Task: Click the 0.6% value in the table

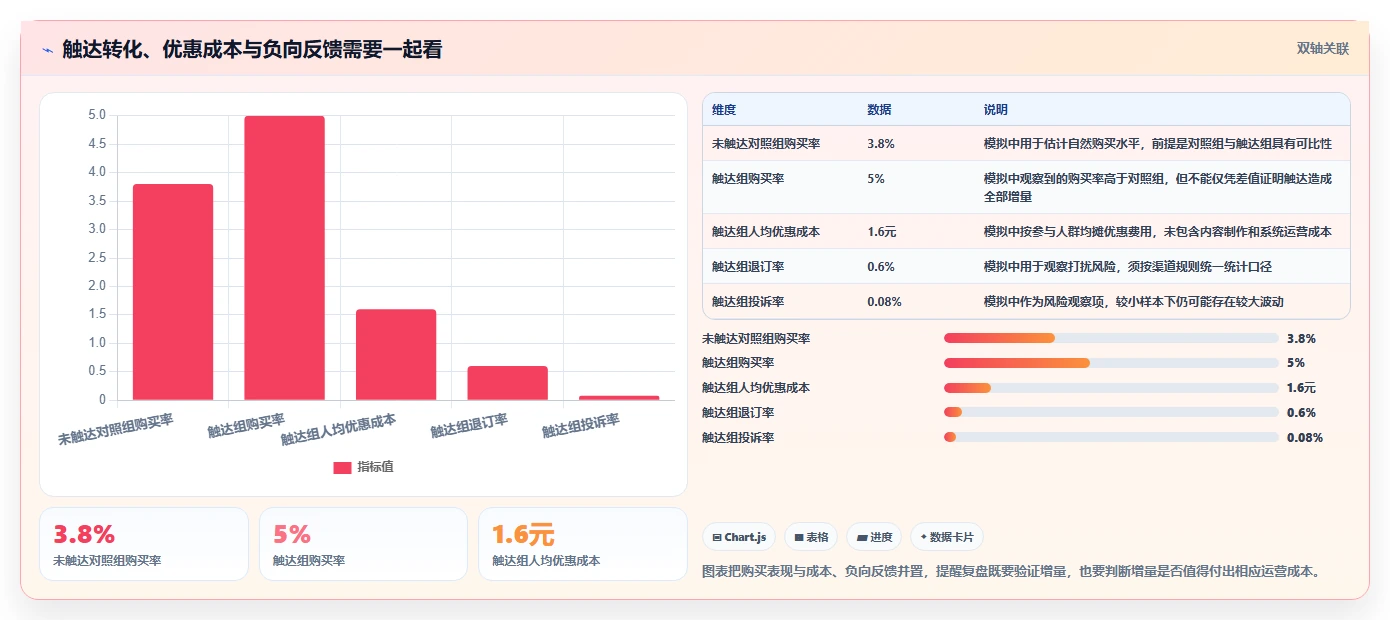Action: [x=881, y=267]
